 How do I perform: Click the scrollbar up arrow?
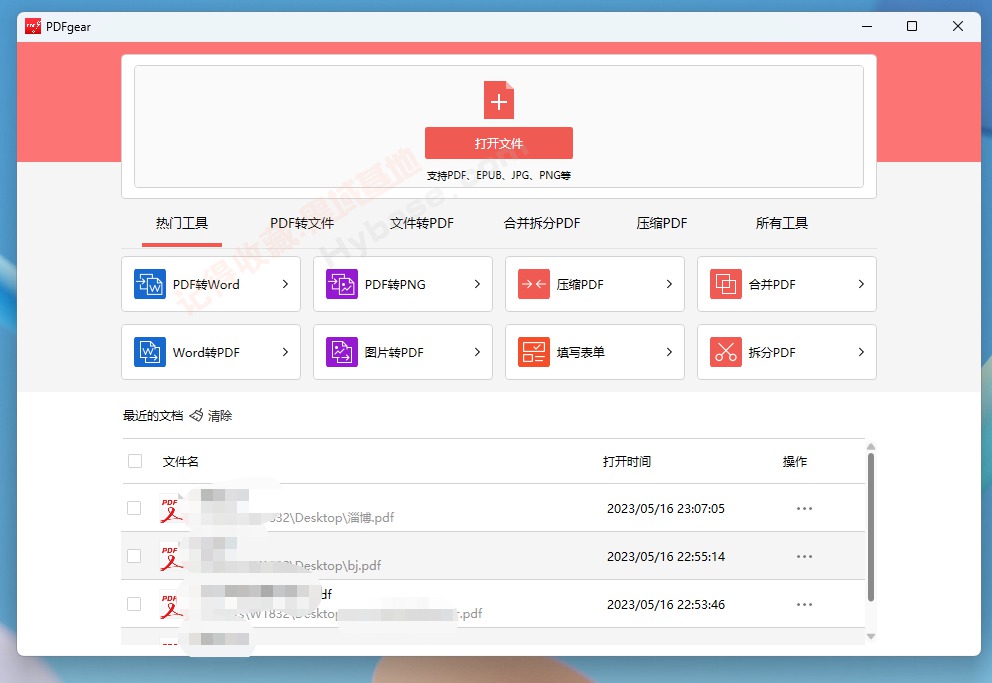(x=871, y=446)
